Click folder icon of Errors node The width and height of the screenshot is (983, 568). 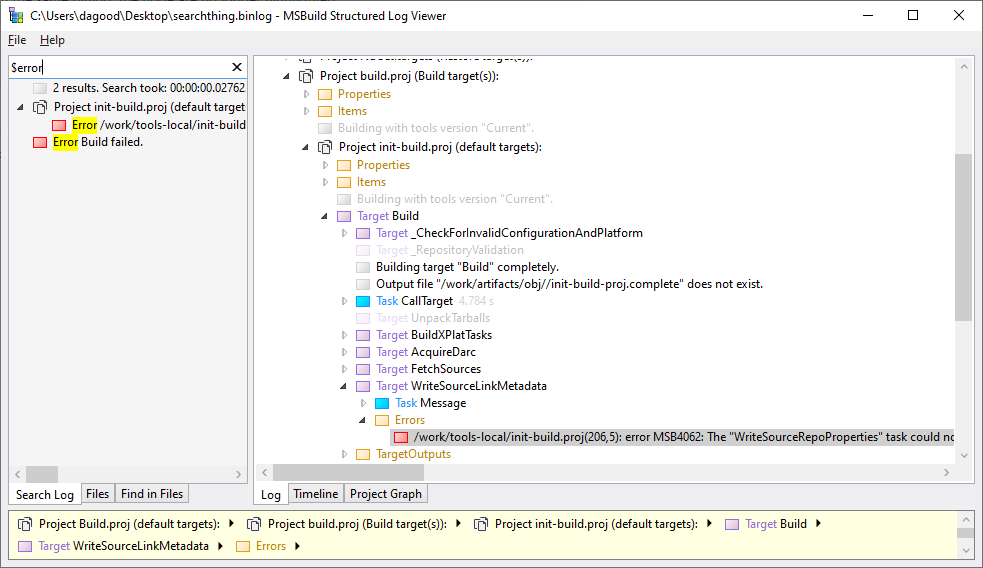click(382, 420)
